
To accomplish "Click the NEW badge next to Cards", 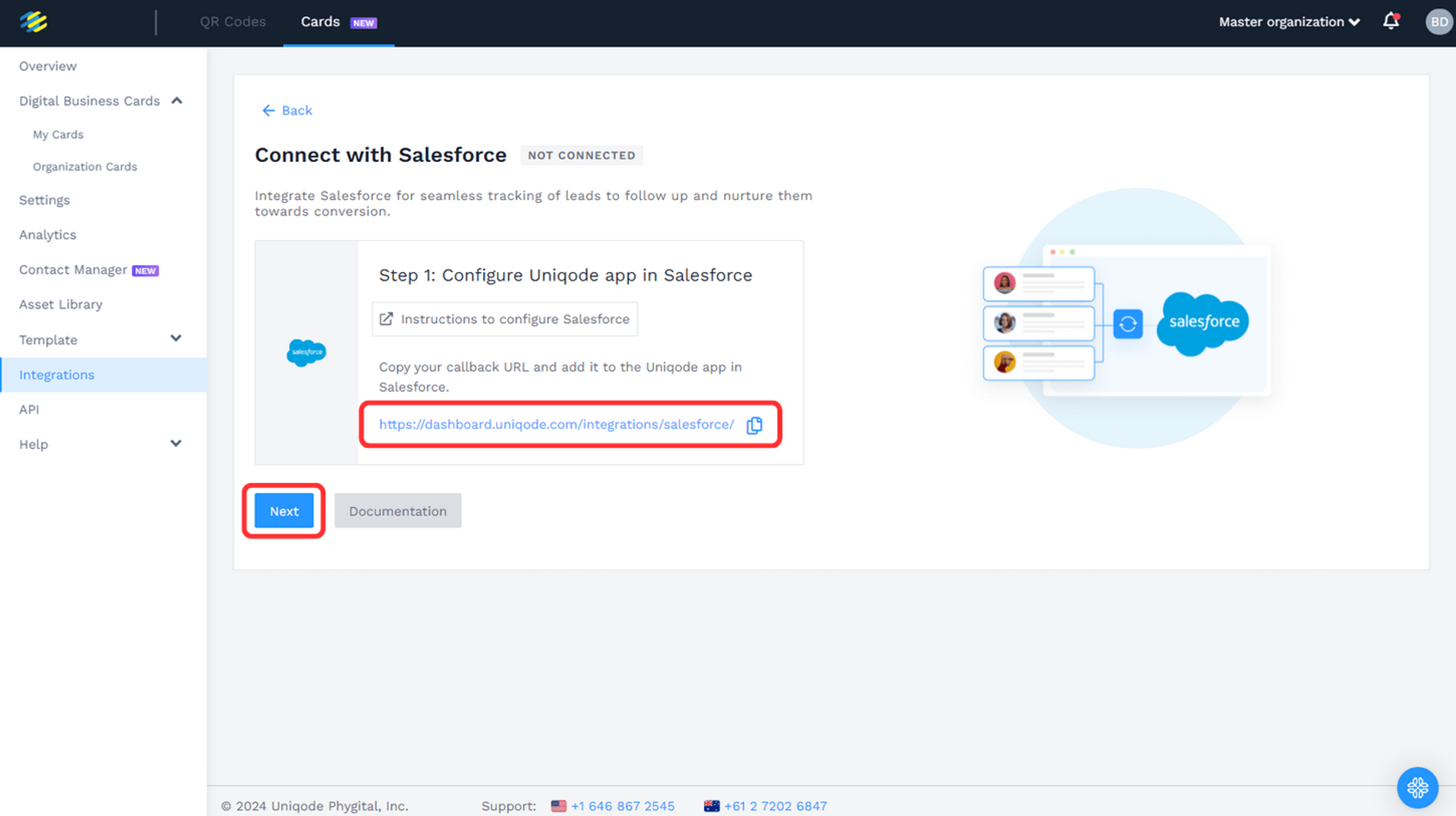I will pos(364,23).
